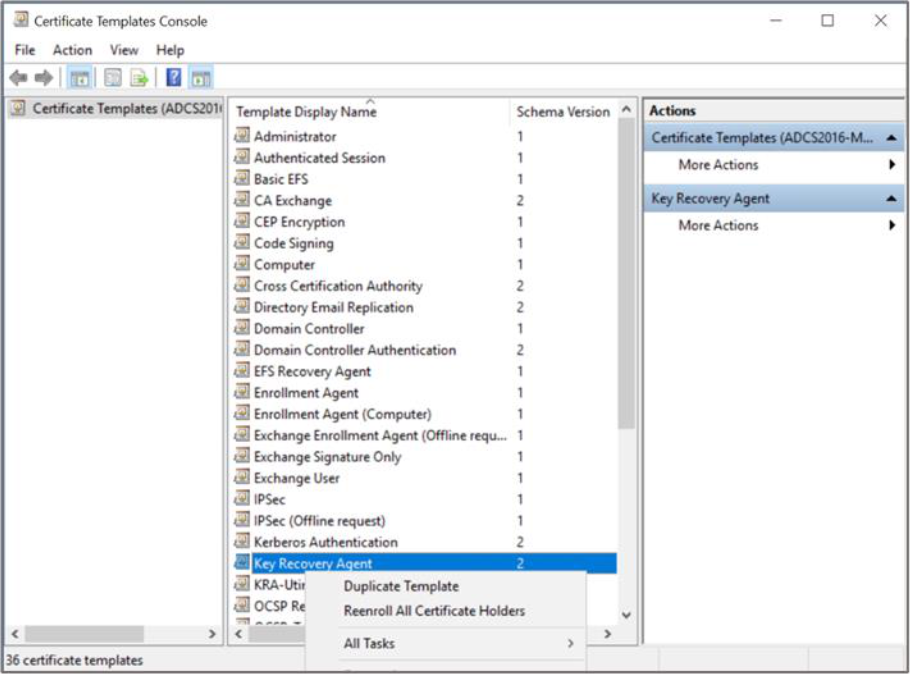This screenshot has width=910, height=674.
Task: Toggle Show/Hide Action Pane toolbar icon
Action: [x=200, y=78]
